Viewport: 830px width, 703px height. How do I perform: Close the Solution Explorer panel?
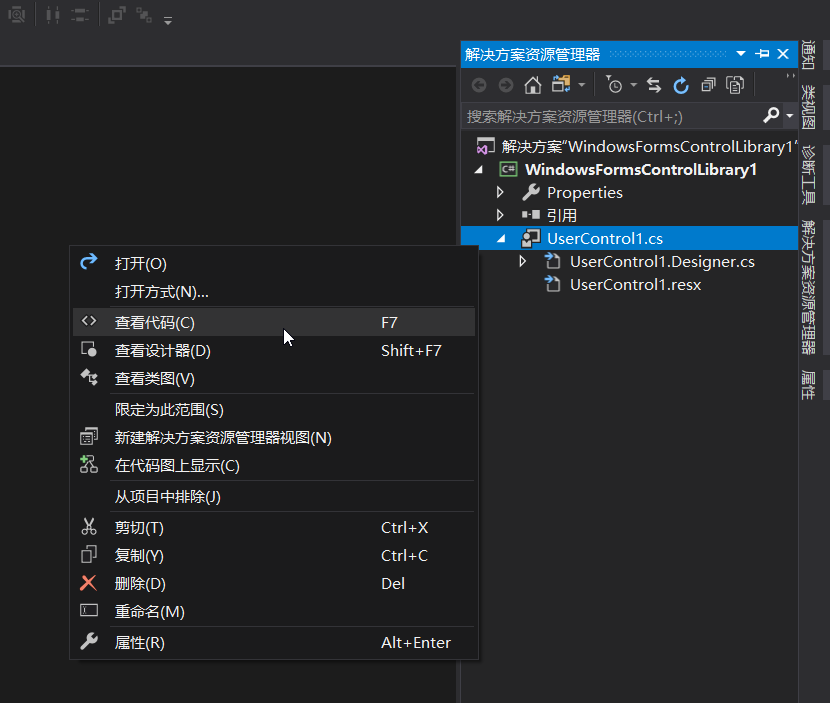(783, 53)
